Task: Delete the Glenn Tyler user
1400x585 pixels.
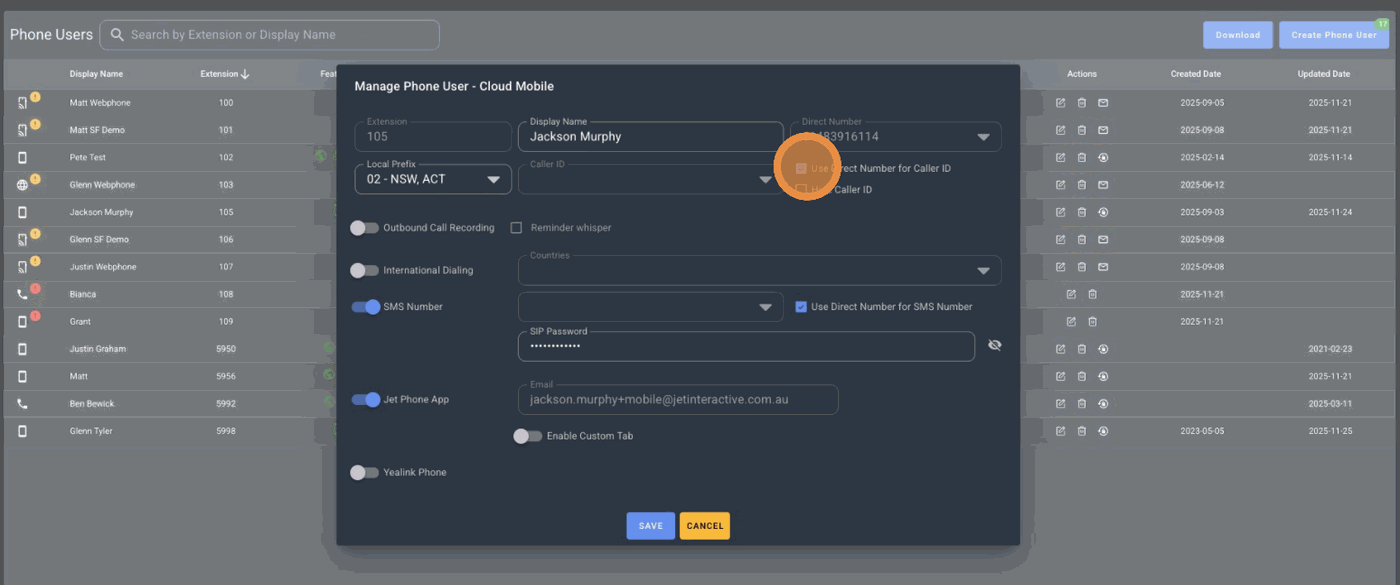Action: [x=1082, y=431]
